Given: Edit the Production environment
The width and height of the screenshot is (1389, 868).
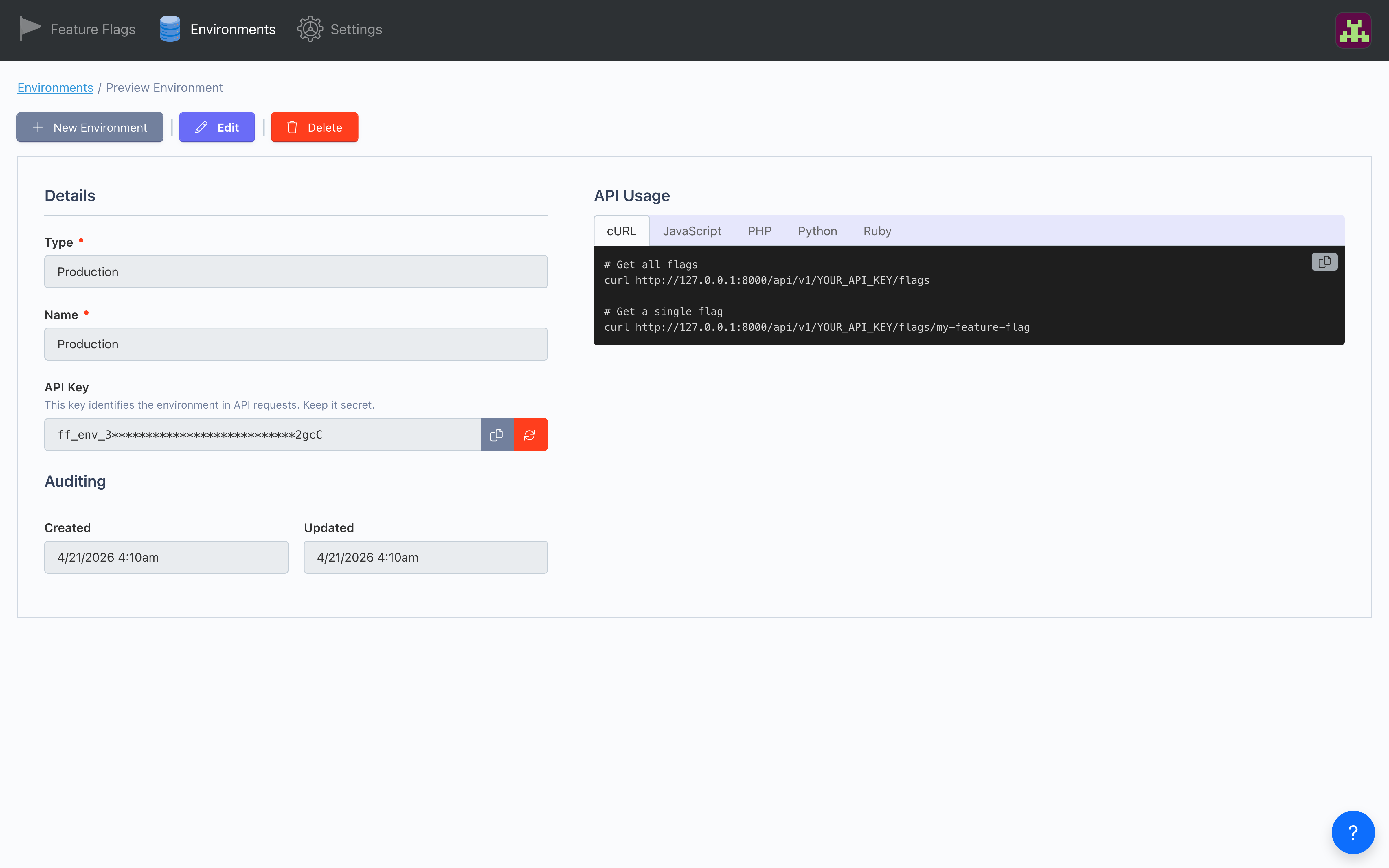Looking at the screenshot, I should click(x=217, y=127).
